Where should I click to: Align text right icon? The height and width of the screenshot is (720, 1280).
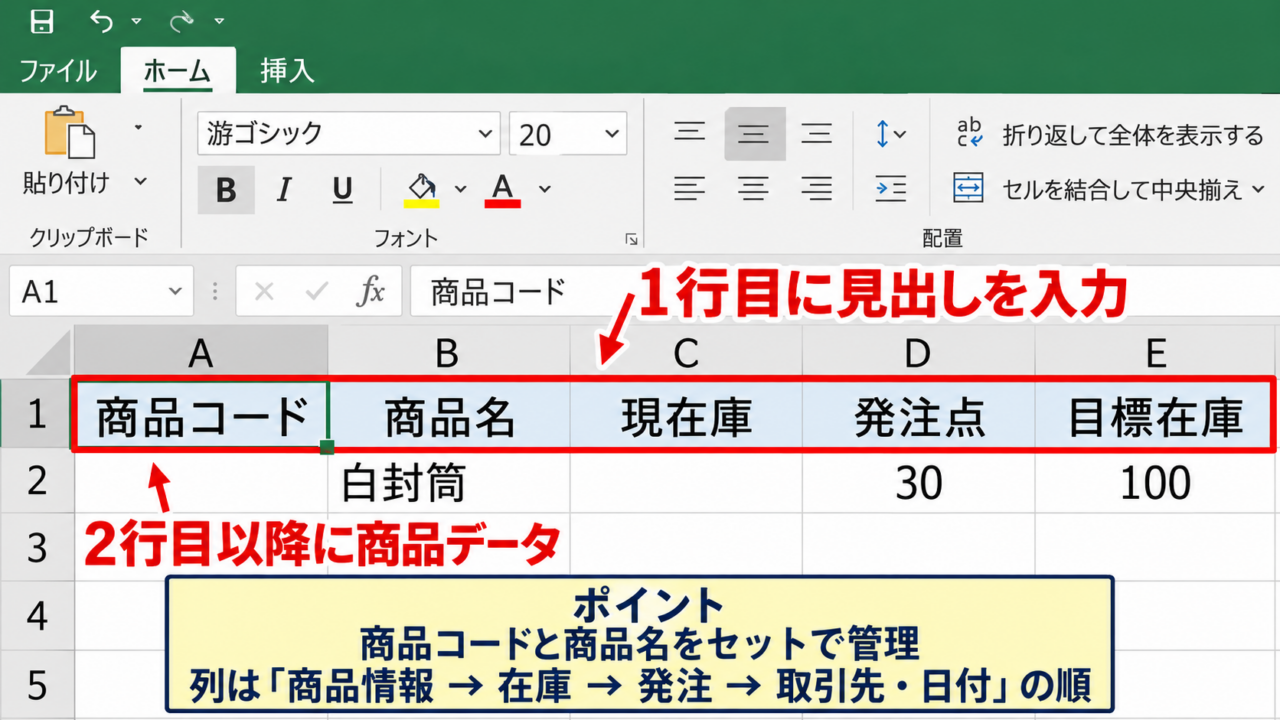[x=818, y=188]
